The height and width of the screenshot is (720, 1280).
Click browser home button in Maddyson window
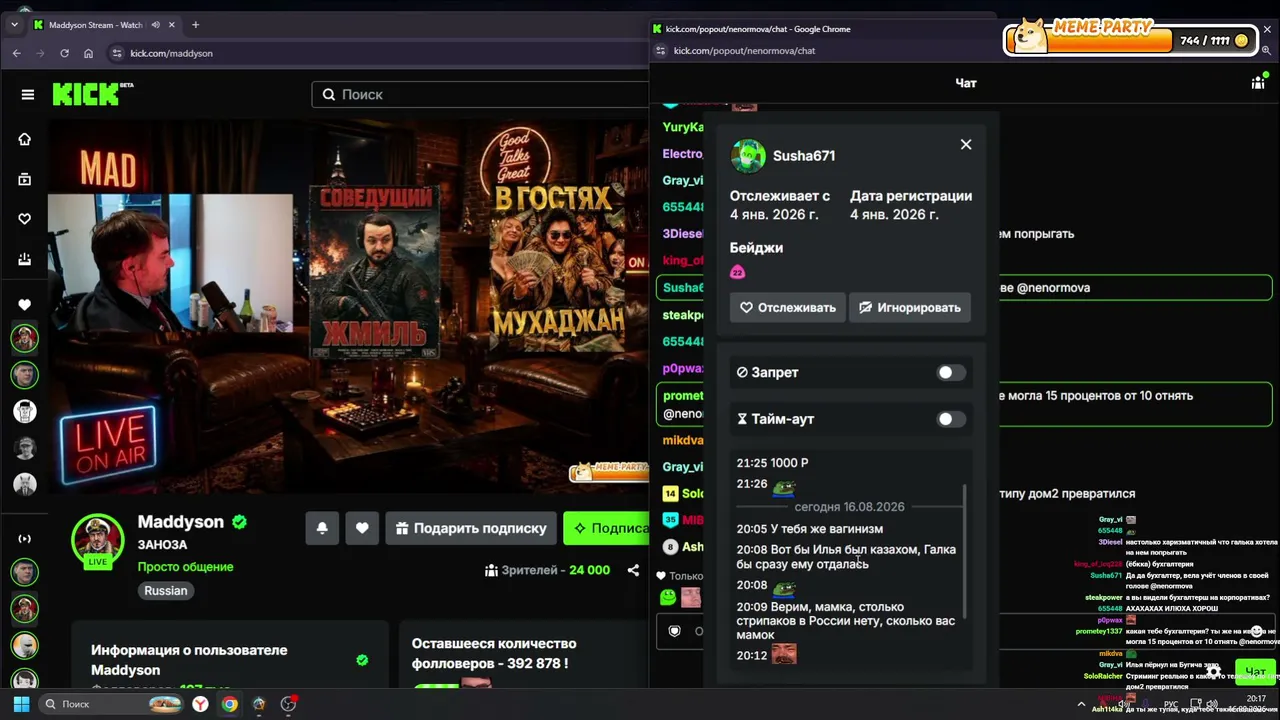[88, 53]
